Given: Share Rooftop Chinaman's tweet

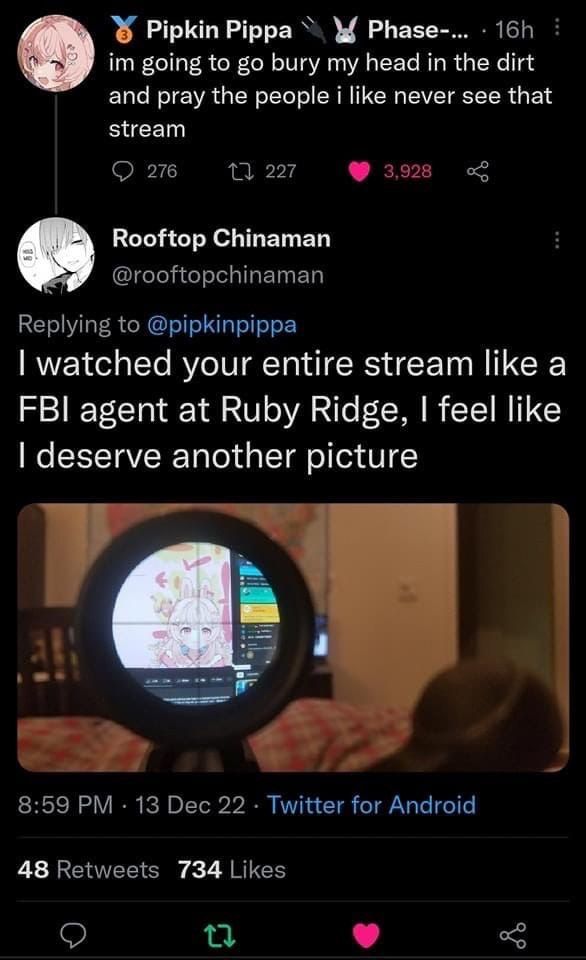Looking at the screenshot, I should [513, 934].
